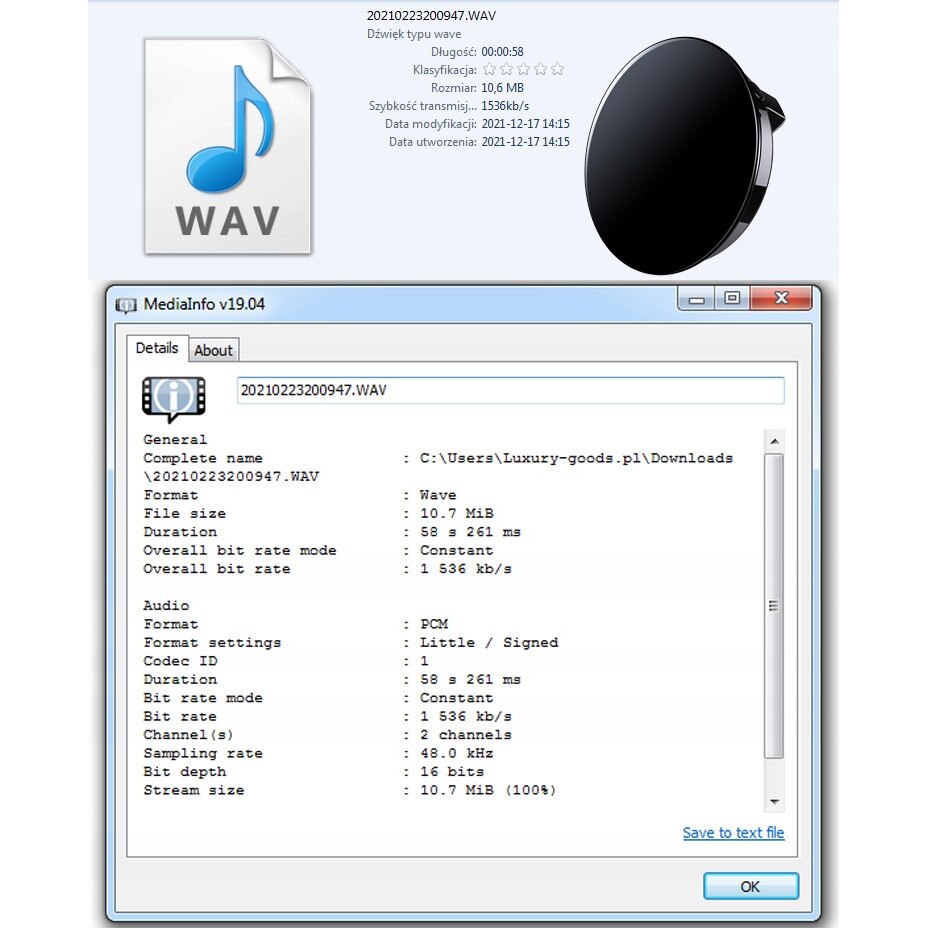Set classification to two stars
The height and width of the screenshot is (928, 928).
click(x=506, y=70)
